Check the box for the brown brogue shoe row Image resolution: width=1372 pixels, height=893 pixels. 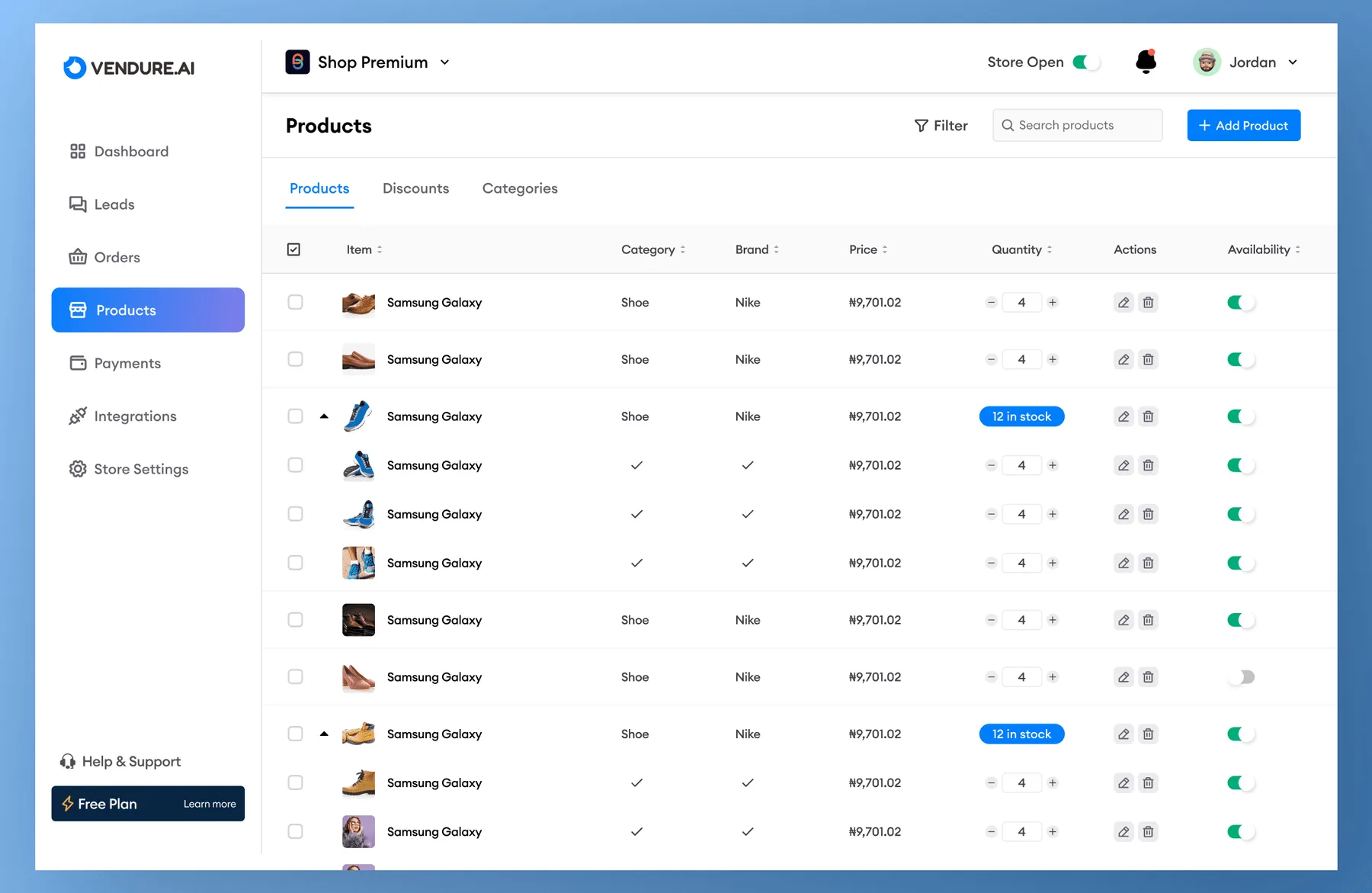(x=295, y=302)
